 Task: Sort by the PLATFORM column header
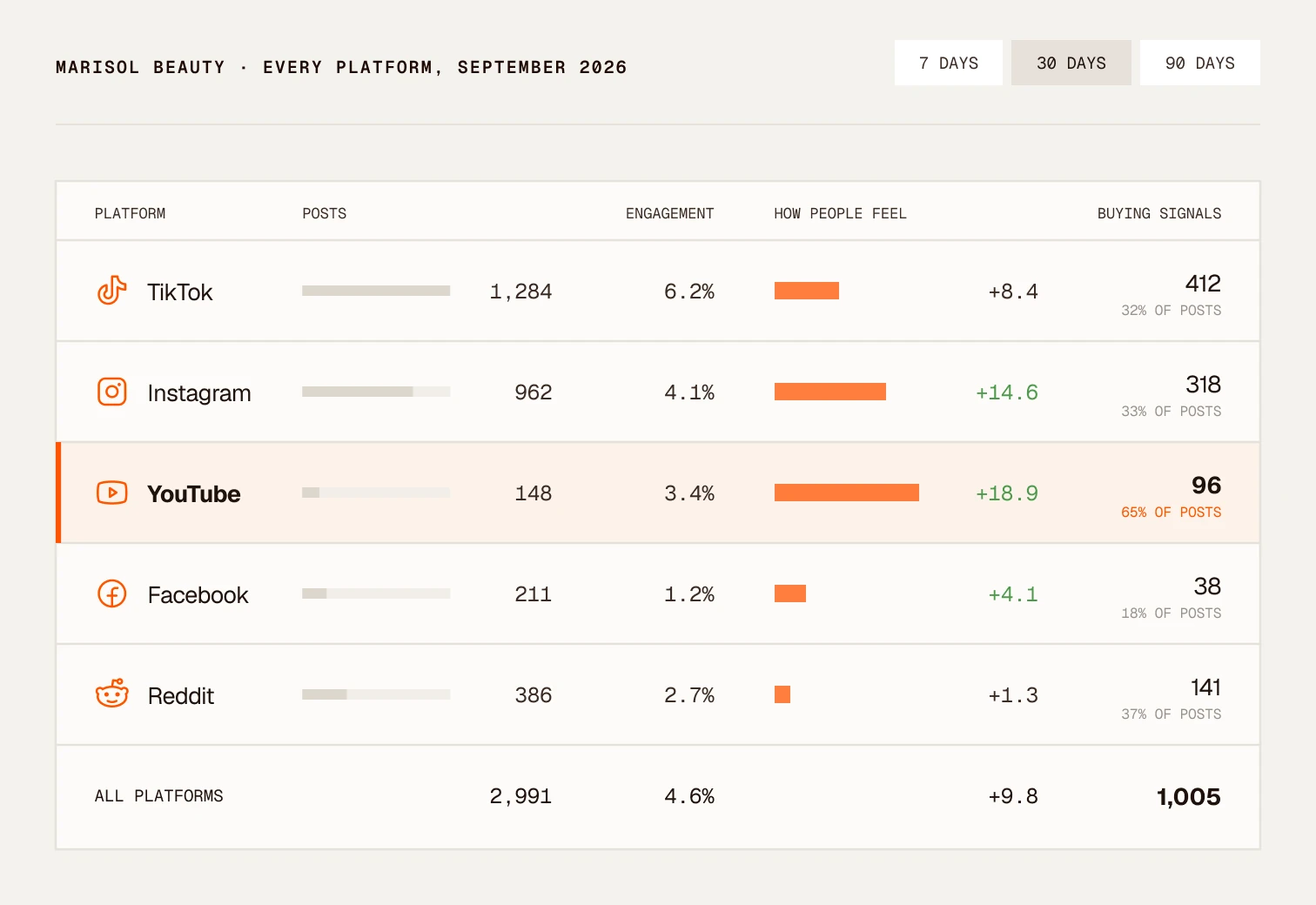point(130,213)
